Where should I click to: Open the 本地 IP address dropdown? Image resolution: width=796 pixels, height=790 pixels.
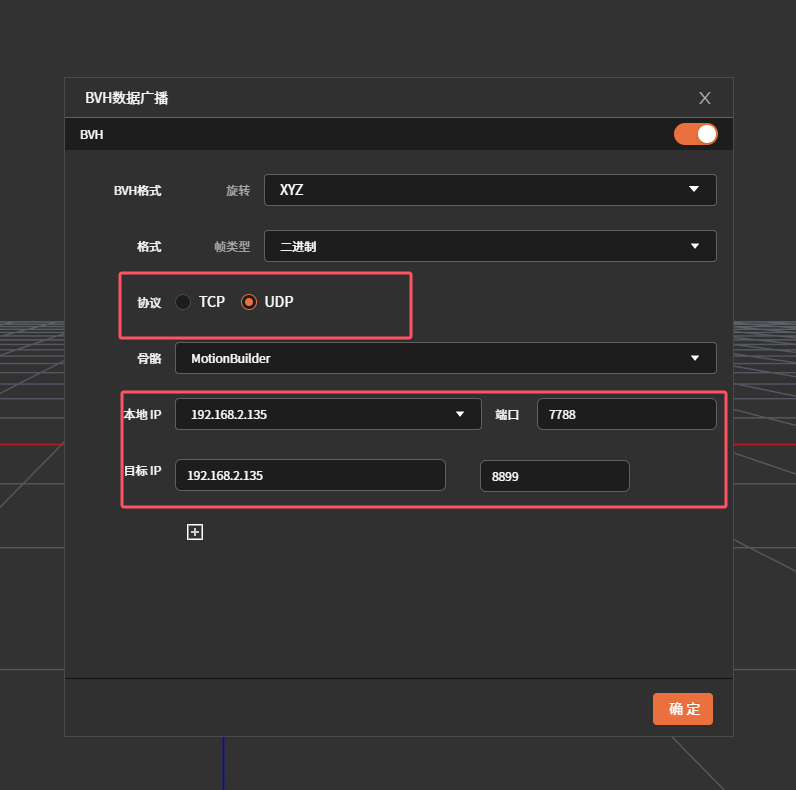click(x=328, y=414)
